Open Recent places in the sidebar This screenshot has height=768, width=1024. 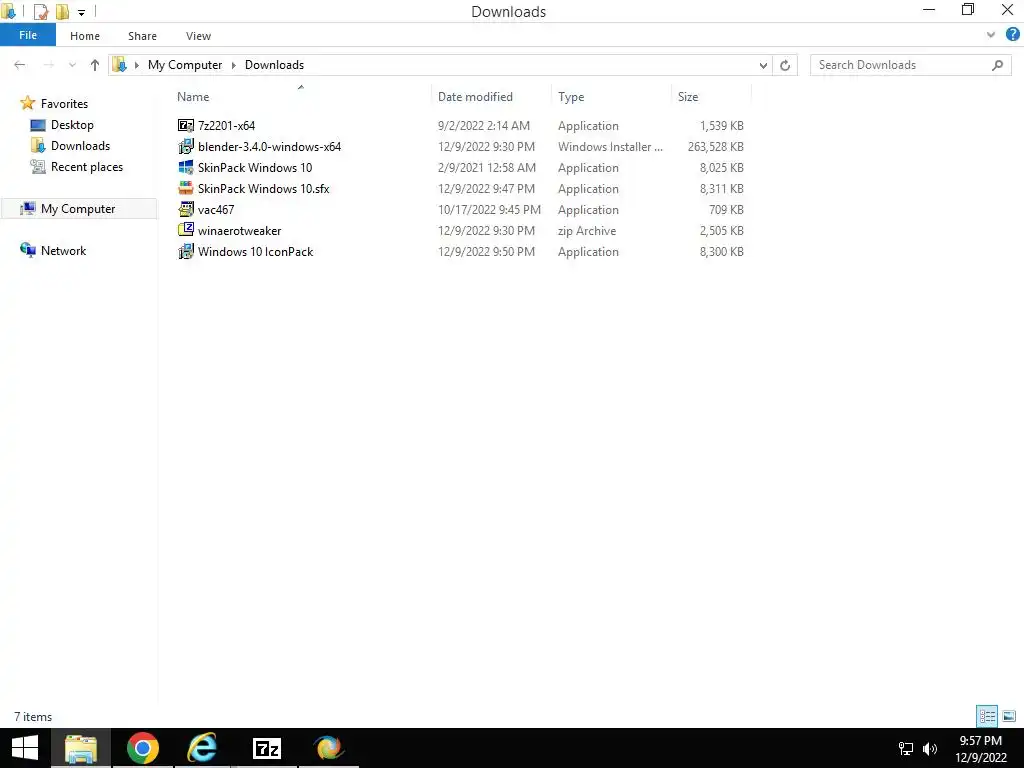(87, 167)
